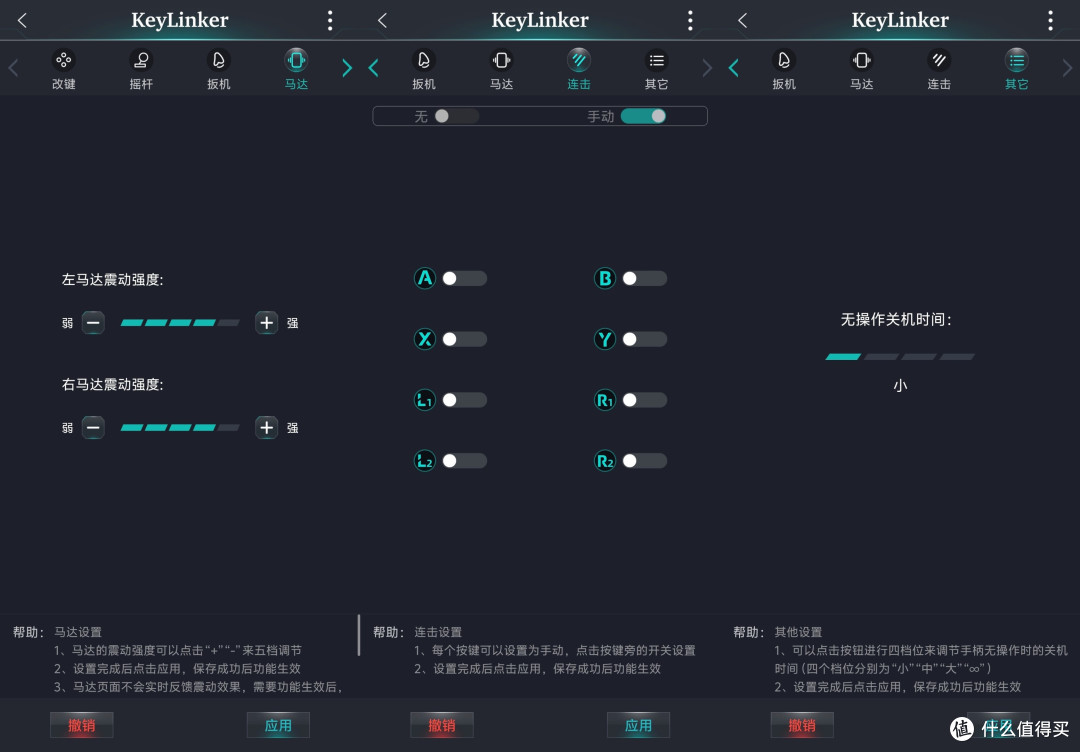Decrease left motor vibration with minus
The height and width of the screenshot is (752, 1080).
[93, 322]
